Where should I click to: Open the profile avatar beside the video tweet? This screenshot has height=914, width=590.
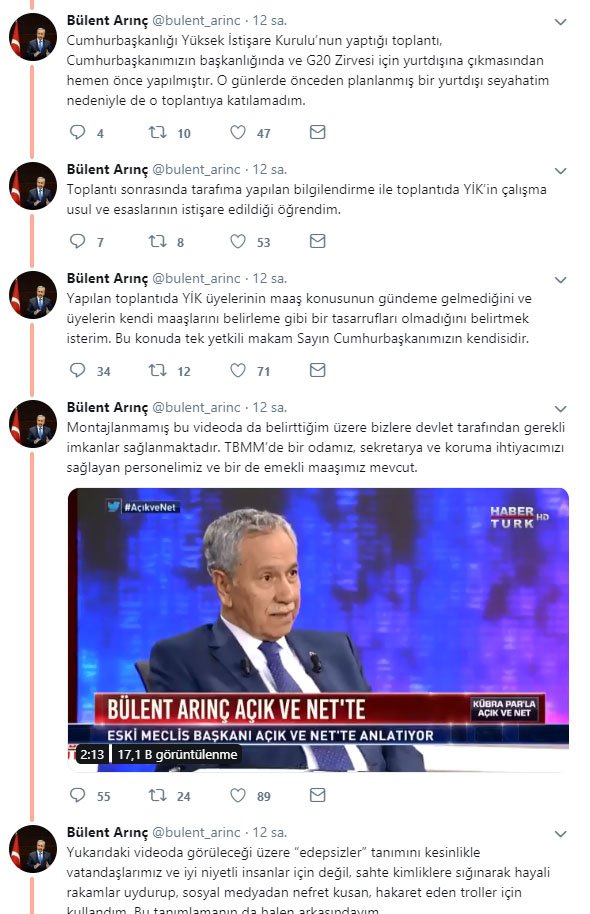(x=33, y=424)
